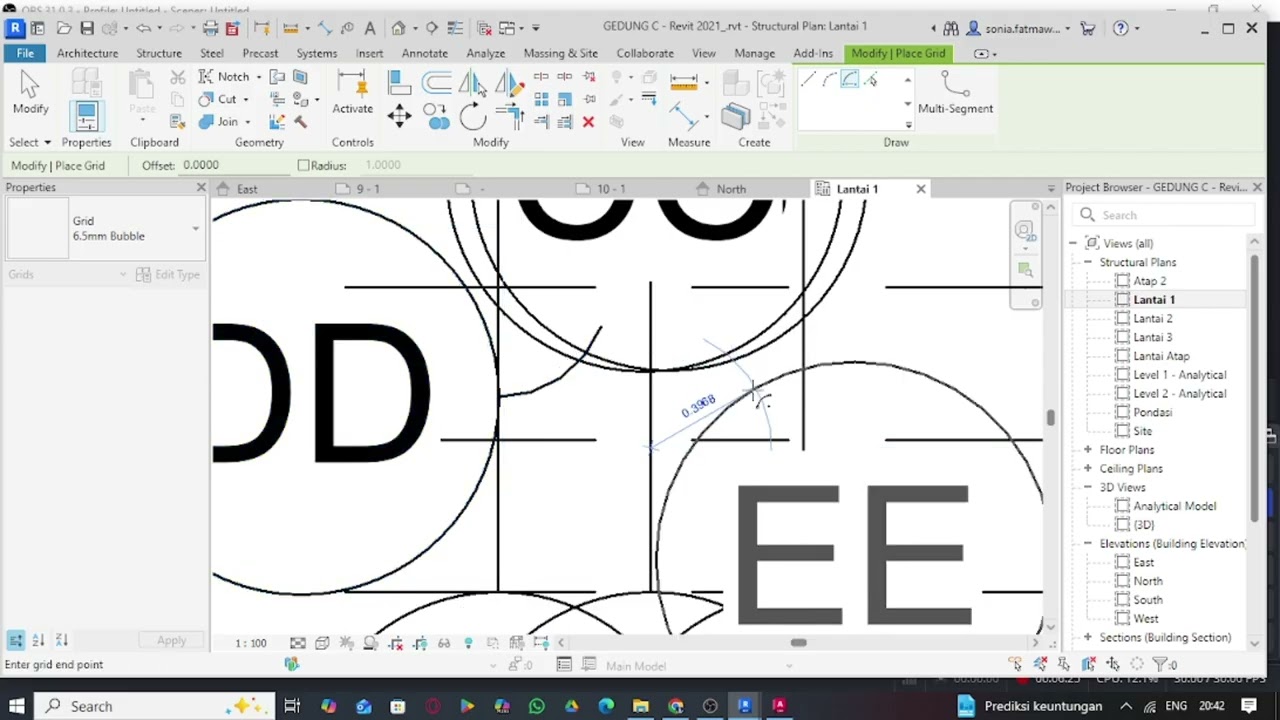Open the Annotate ribbon tab

[424, 53]
